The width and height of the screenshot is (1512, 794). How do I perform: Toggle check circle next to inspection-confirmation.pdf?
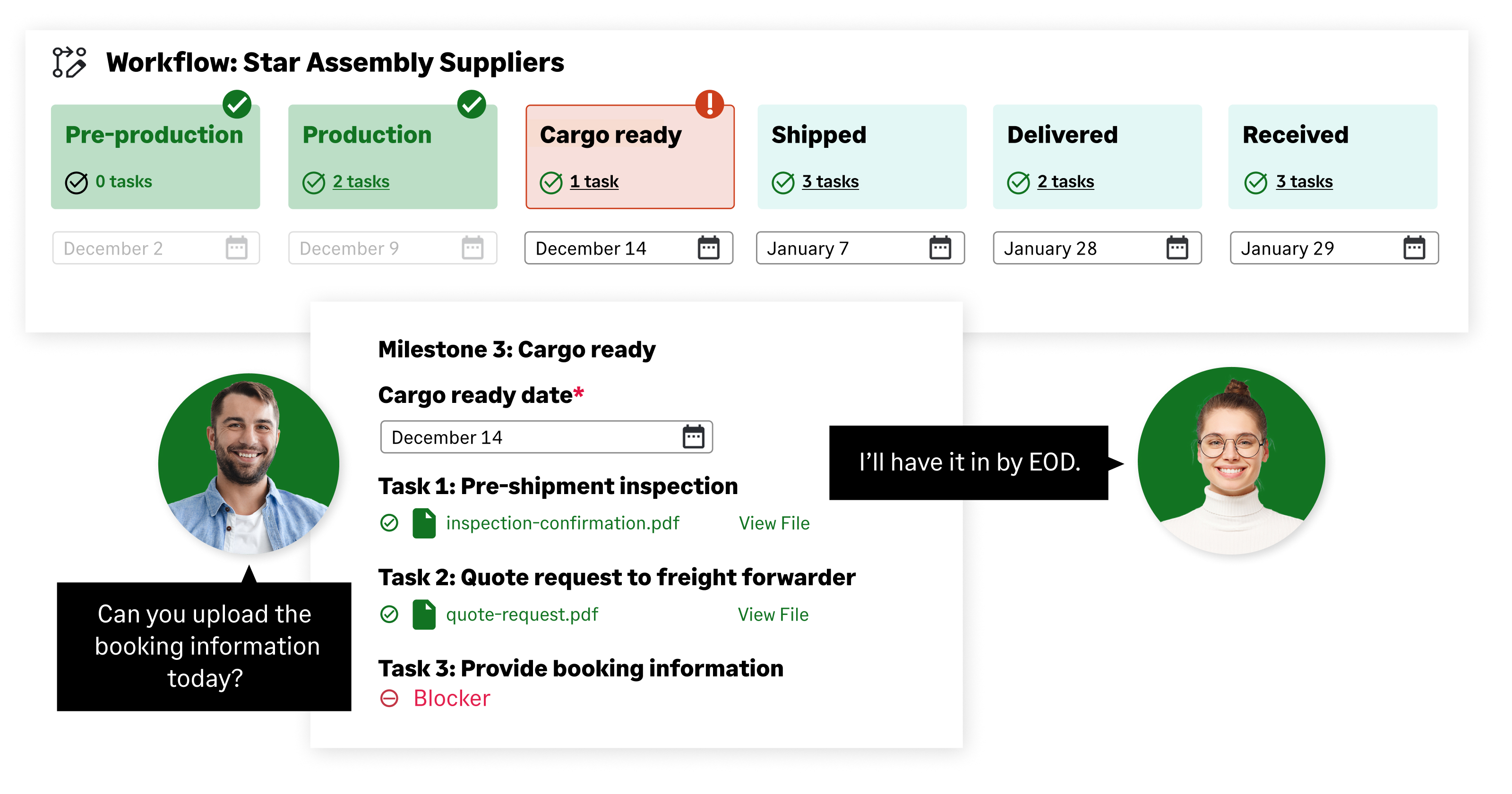tap(389, 523)
